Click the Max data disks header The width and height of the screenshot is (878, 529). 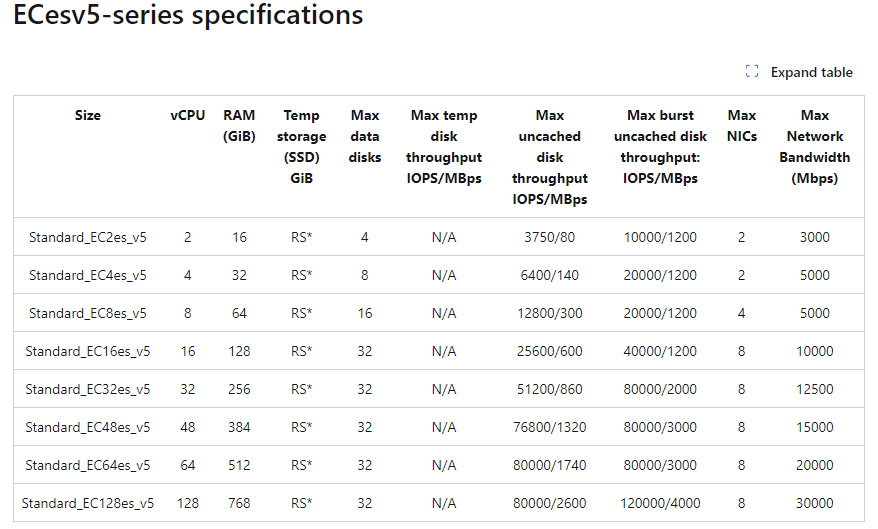click(x=365, y=136)
